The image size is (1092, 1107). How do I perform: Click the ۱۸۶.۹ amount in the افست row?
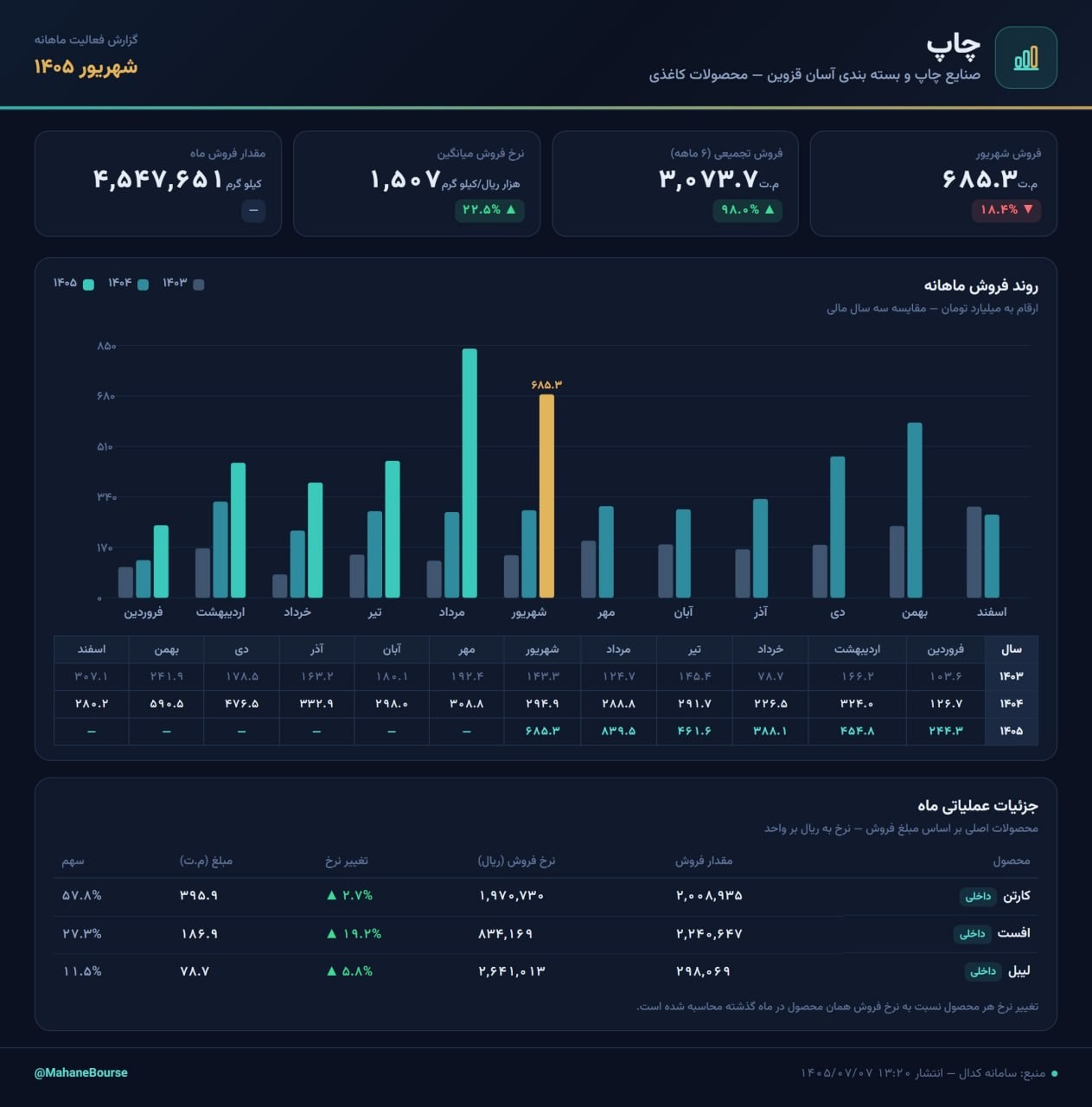[x=199, y=934]
